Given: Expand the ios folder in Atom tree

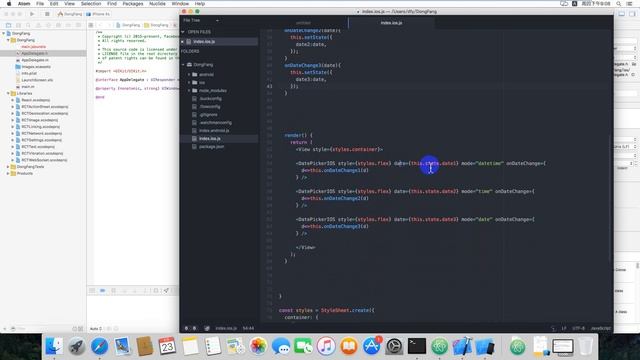Looking at the screenshot, I should click(189, 82).
